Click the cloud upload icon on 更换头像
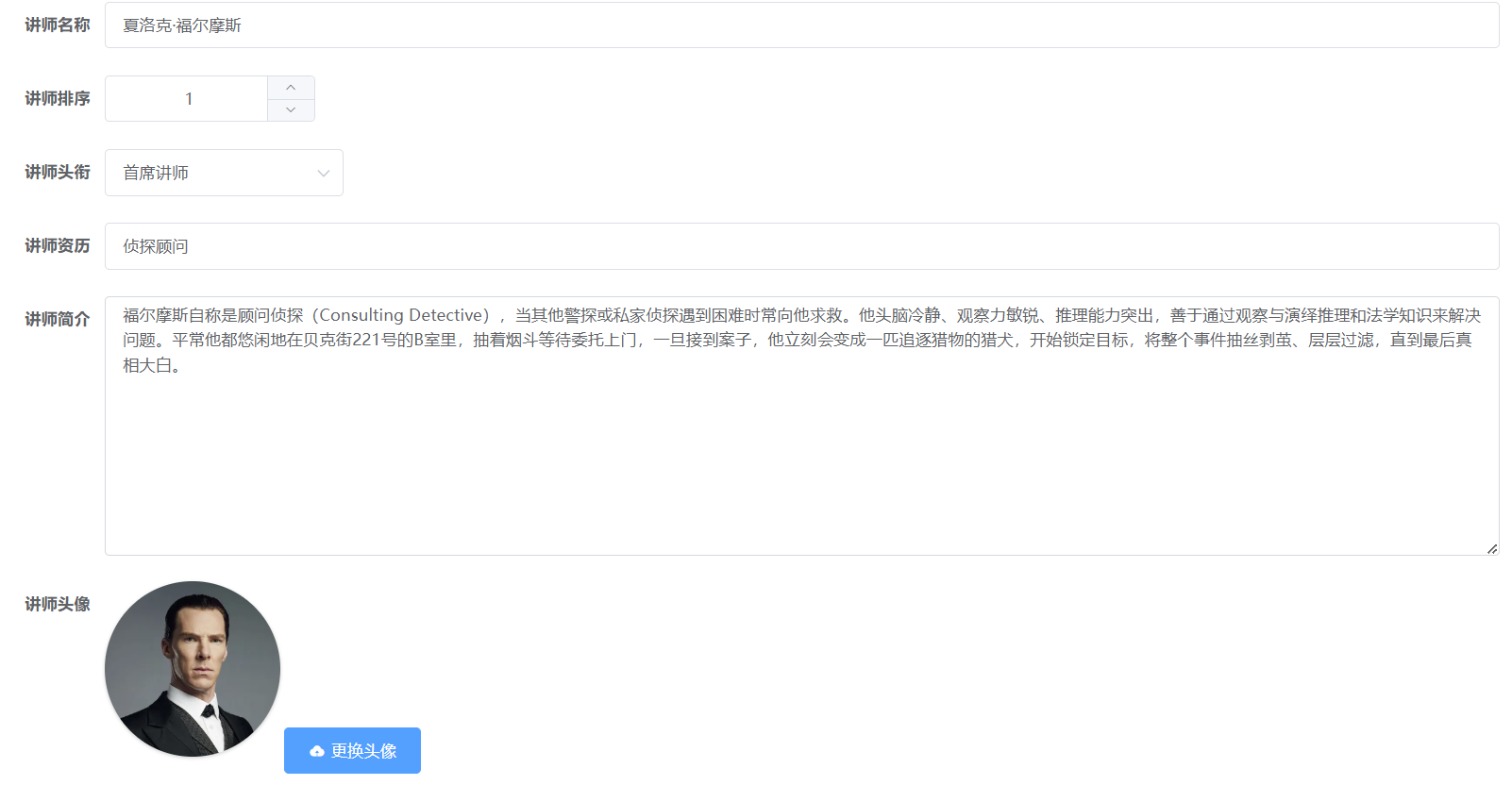Viewport: 1512px width, 785px height. pos(317,751)
